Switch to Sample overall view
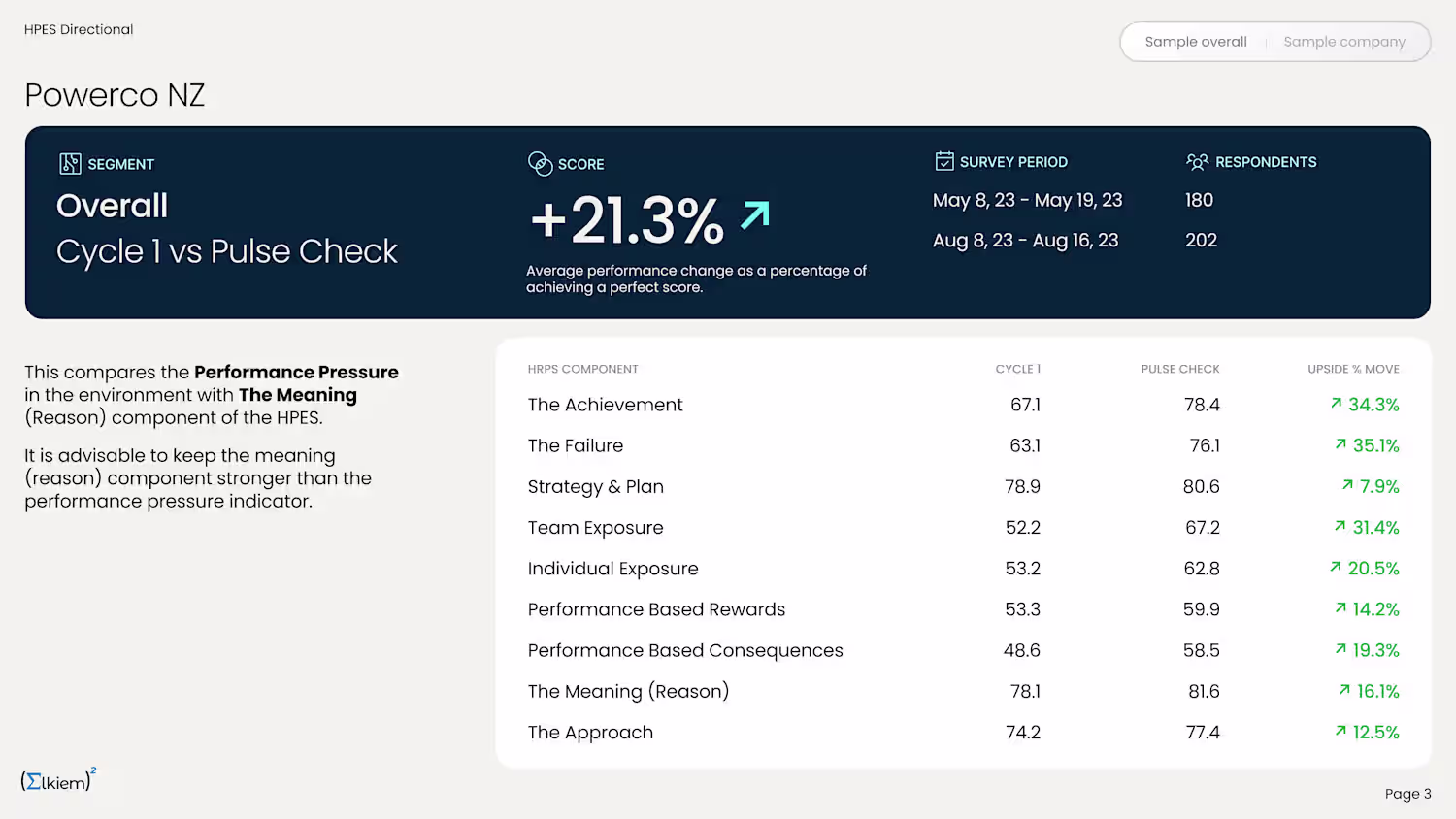 point(1195,42)
